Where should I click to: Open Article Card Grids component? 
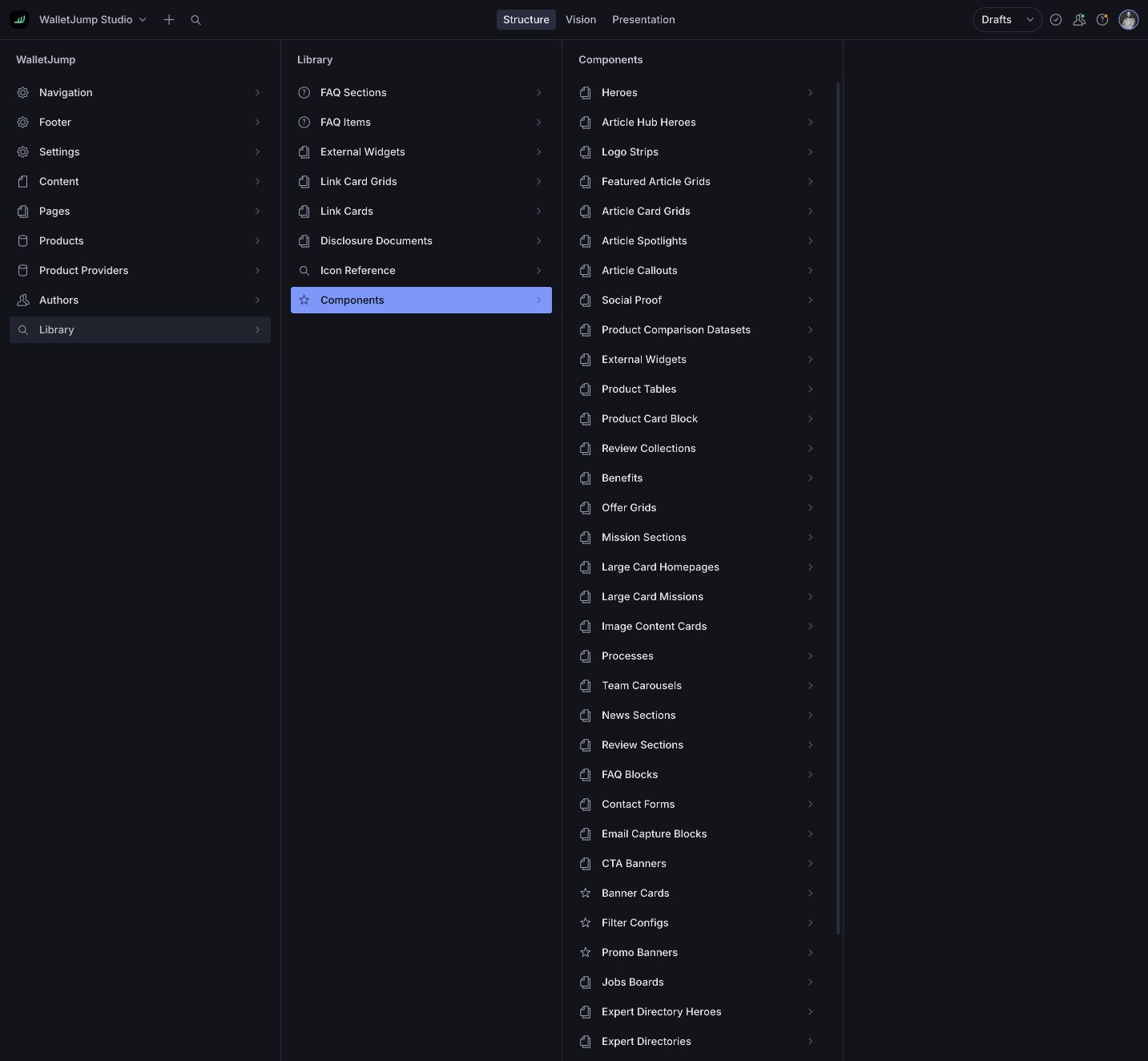pyautogui.click(x=698, y=211)
